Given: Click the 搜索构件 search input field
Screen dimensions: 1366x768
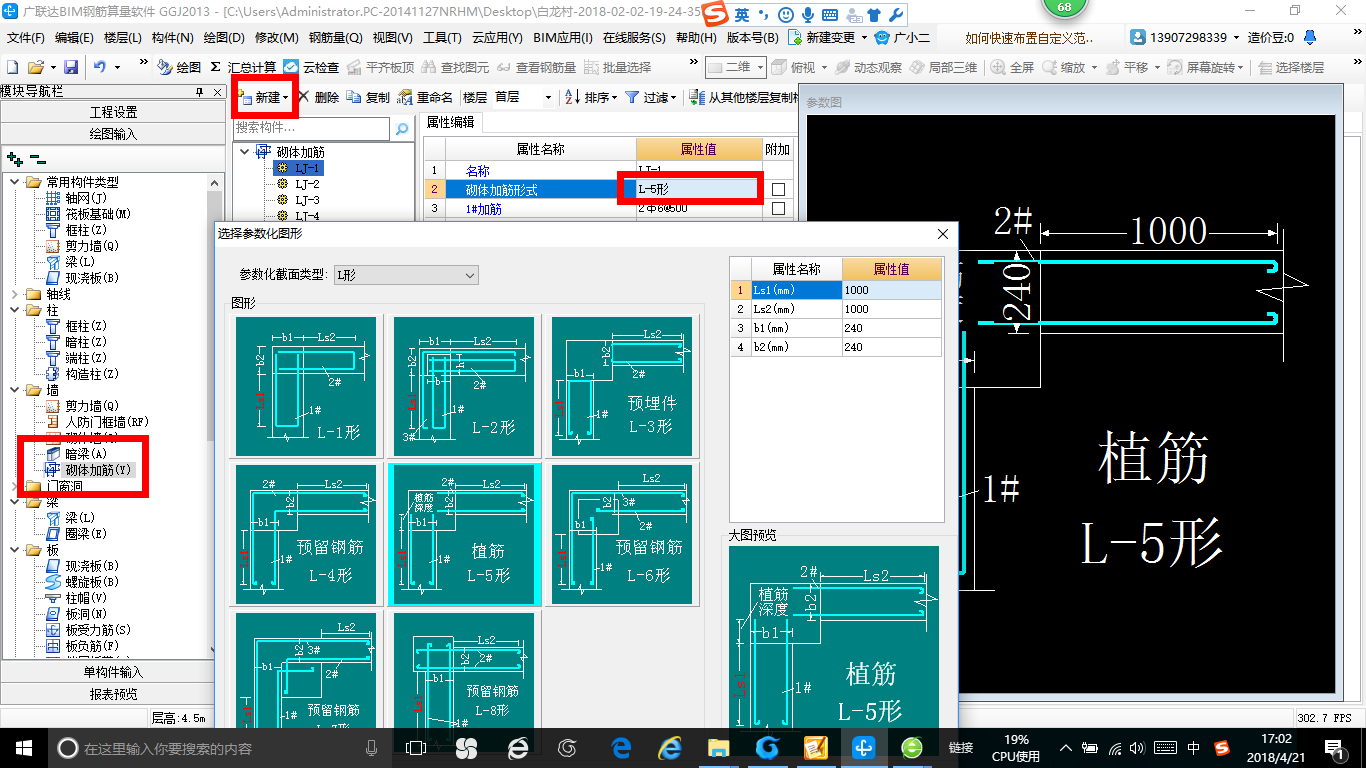Looking at the screenshot, I should (311, 129).
